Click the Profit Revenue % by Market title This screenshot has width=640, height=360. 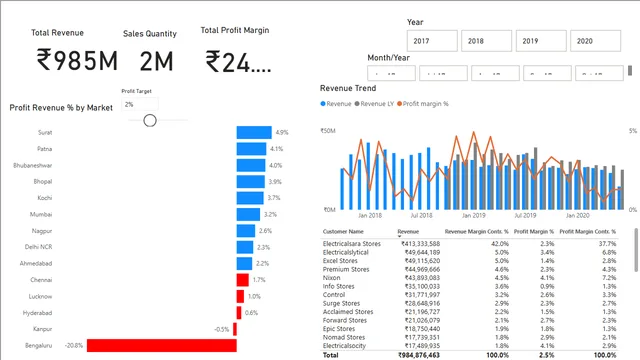[x=61, y=108]
